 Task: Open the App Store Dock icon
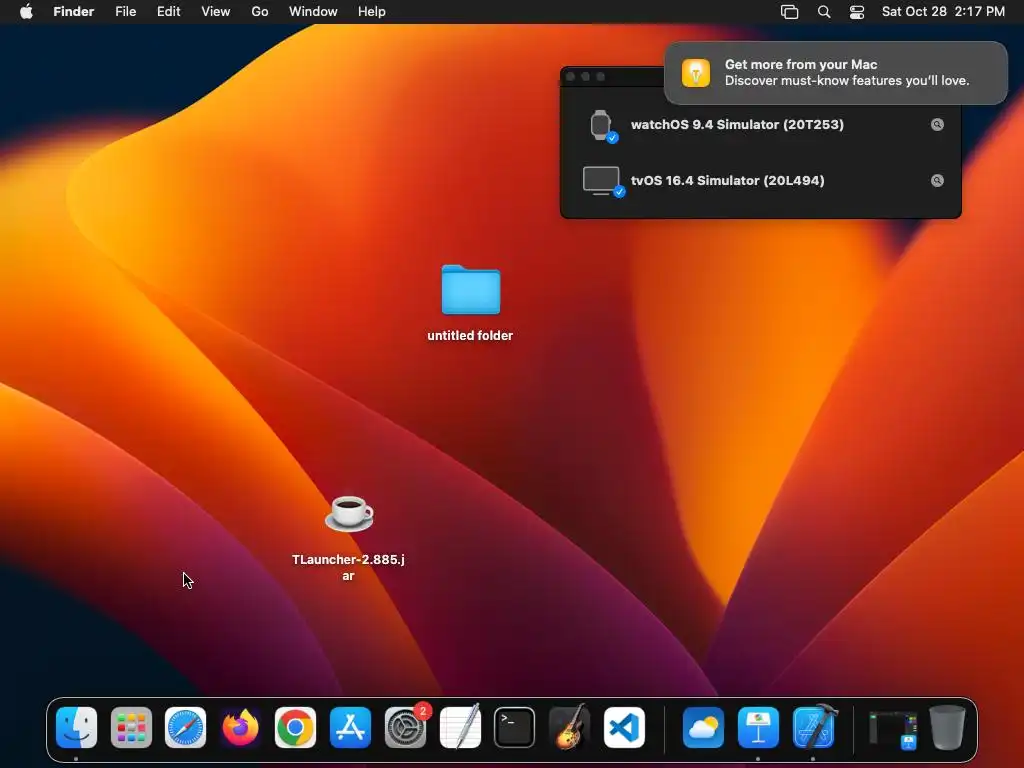350,728
